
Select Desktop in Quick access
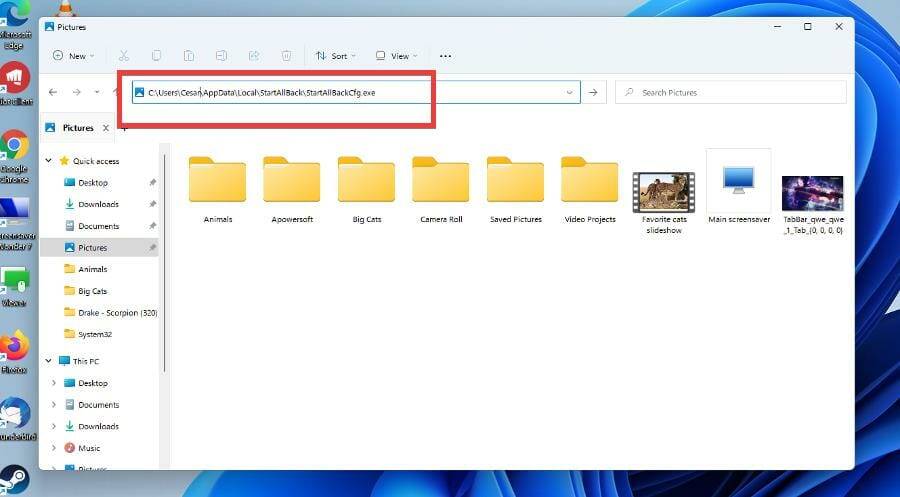93,183
